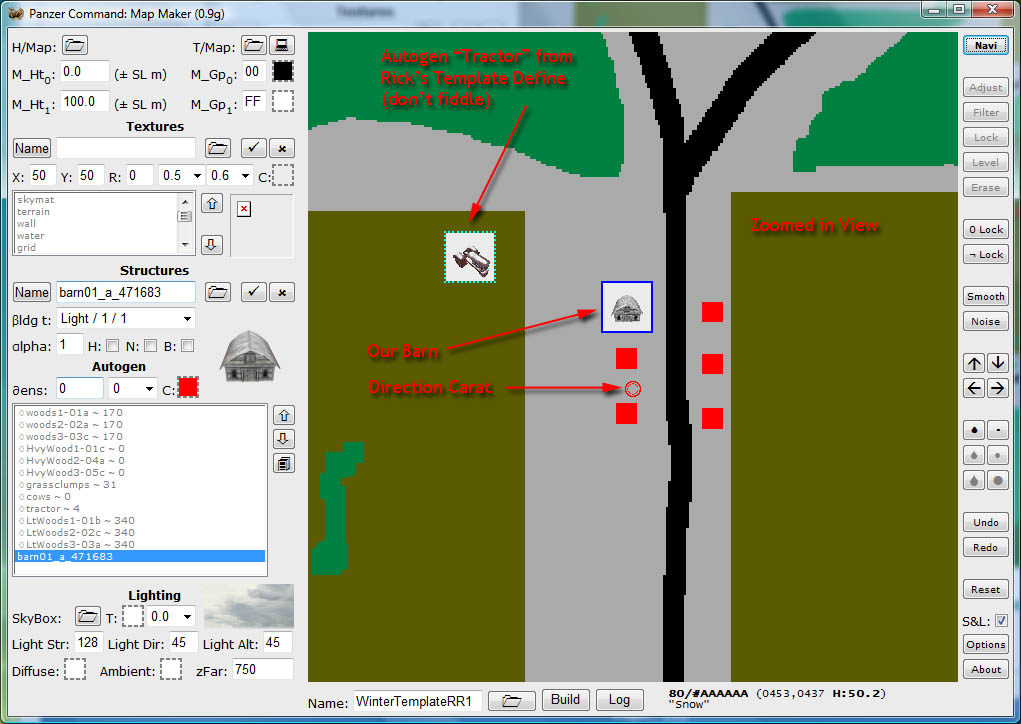The height and width of the screenshot is (724, 1021).
Task: Delete the structure with the x icon
Action: click(x=282, y=292)
